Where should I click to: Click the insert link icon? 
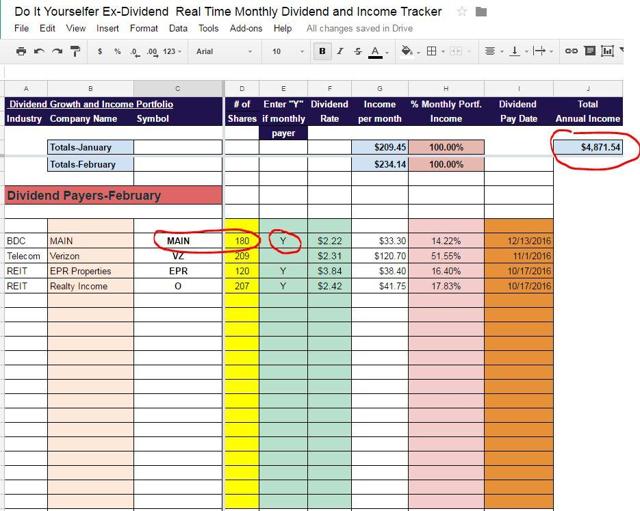coord(571,51)
